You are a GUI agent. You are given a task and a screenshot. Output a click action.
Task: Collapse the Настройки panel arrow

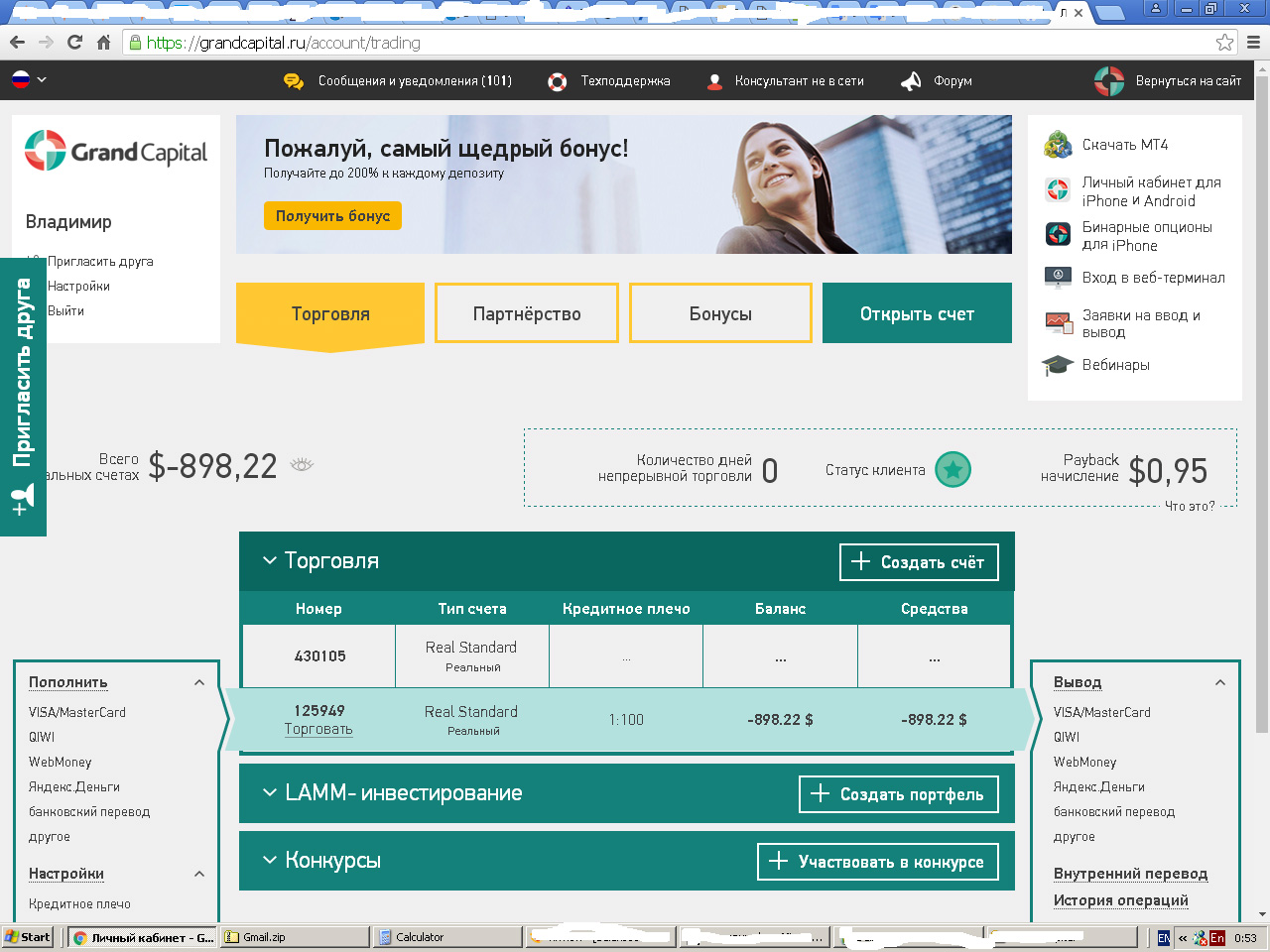199,874
